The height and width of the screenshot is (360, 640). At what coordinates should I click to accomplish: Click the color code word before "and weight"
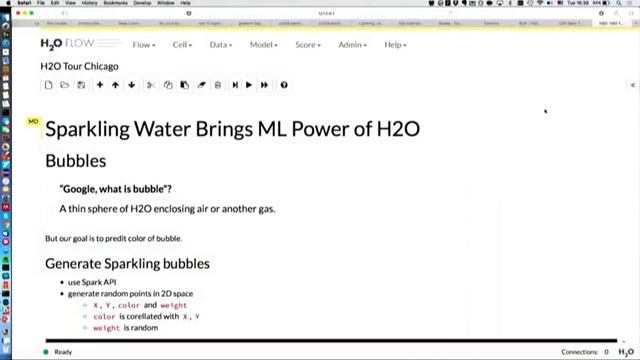coord(129,305)
